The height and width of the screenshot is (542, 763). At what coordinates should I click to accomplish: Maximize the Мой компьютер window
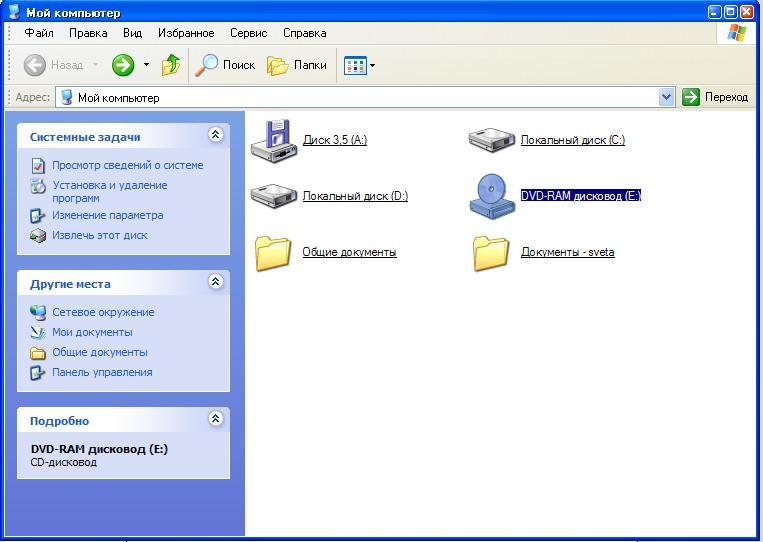point(730,12)
